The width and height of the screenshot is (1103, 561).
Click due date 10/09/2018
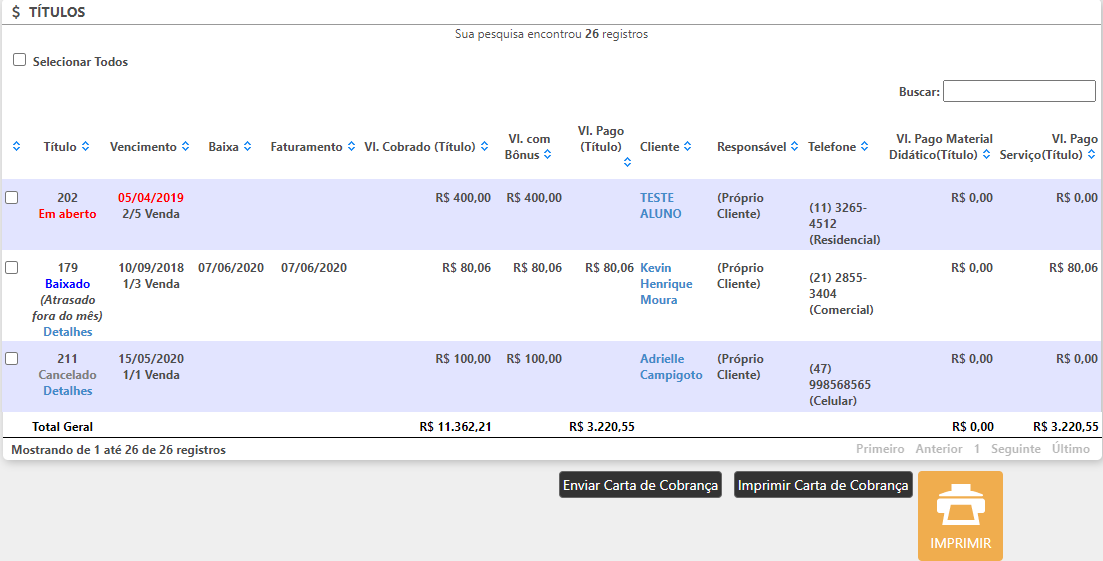[x=151, y=268]
